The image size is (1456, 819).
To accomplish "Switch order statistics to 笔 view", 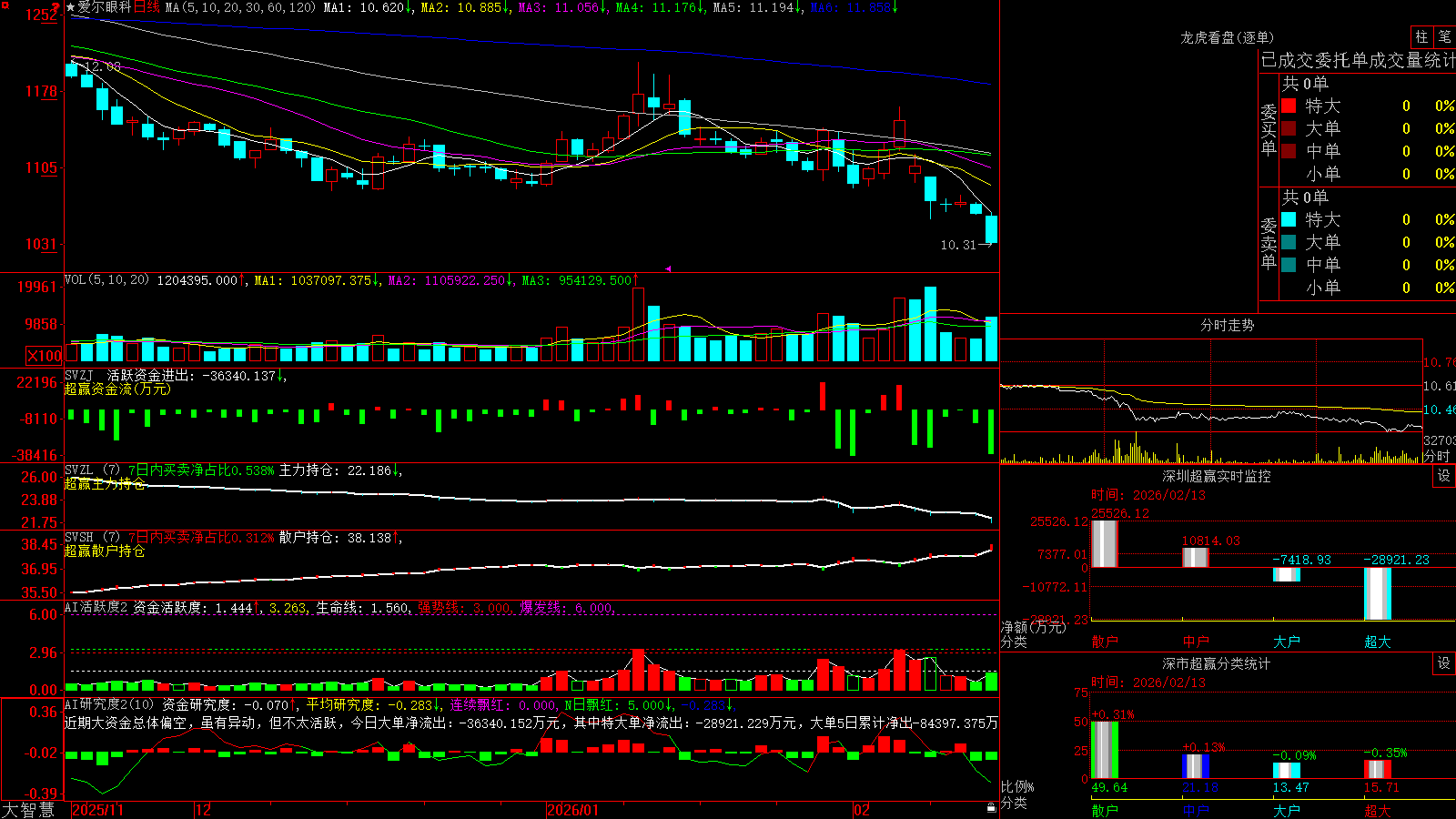I will pyautogui.click(x=1444, y=36).
